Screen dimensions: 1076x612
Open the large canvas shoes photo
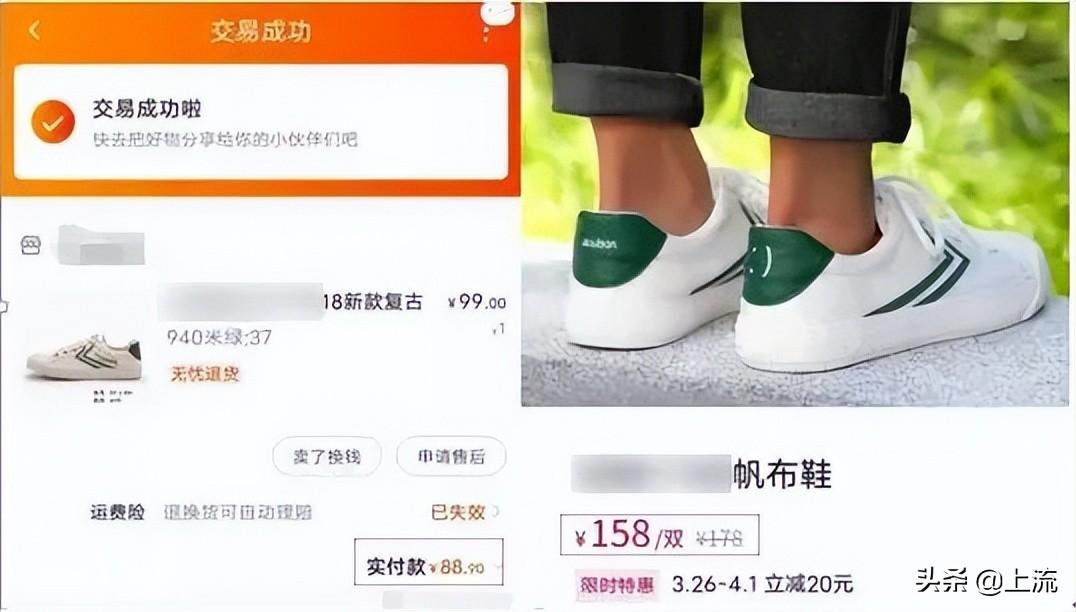(x=795, y=204)
